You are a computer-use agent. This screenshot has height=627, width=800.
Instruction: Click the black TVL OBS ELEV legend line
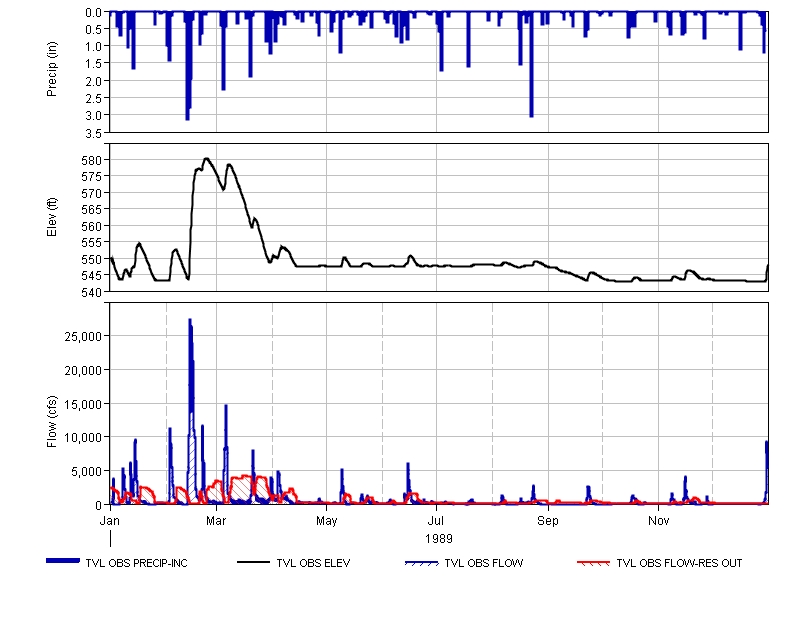[253, 562]
